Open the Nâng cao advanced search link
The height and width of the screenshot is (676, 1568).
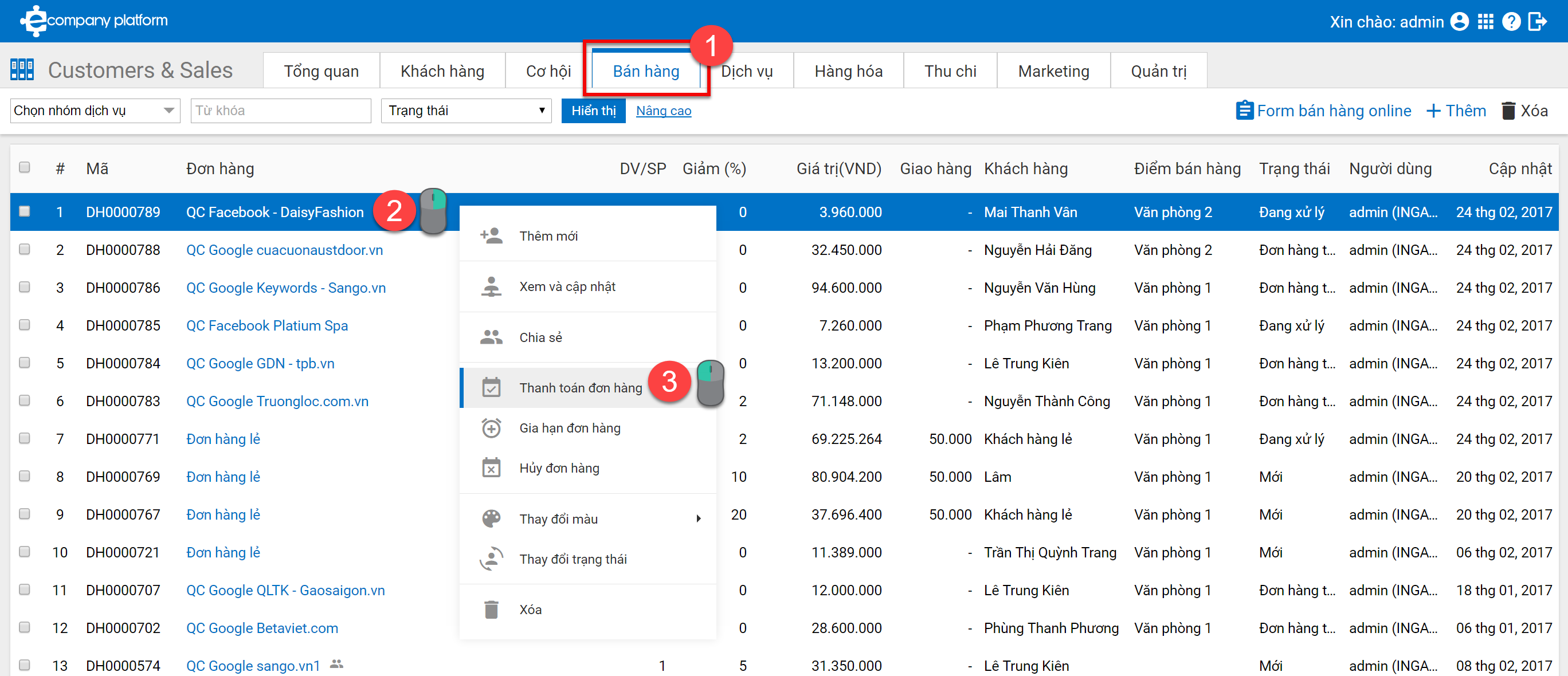(x=664, y=111)
